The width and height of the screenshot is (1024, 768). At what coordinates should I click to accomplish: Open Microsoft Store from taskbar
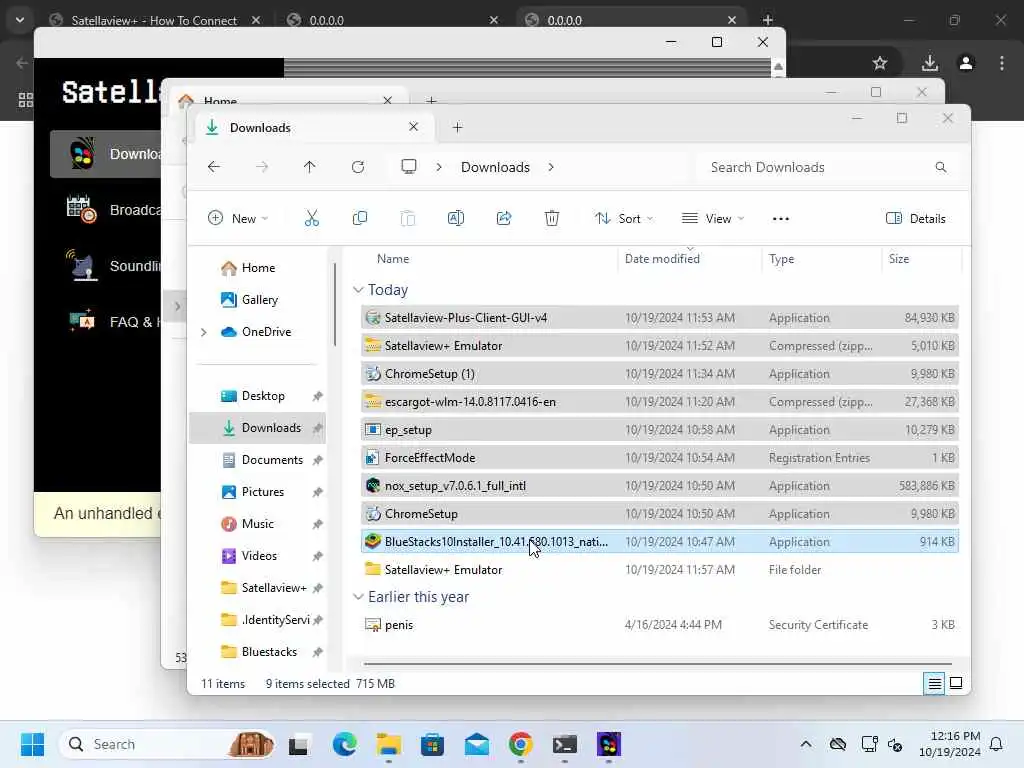pos(432,744)
